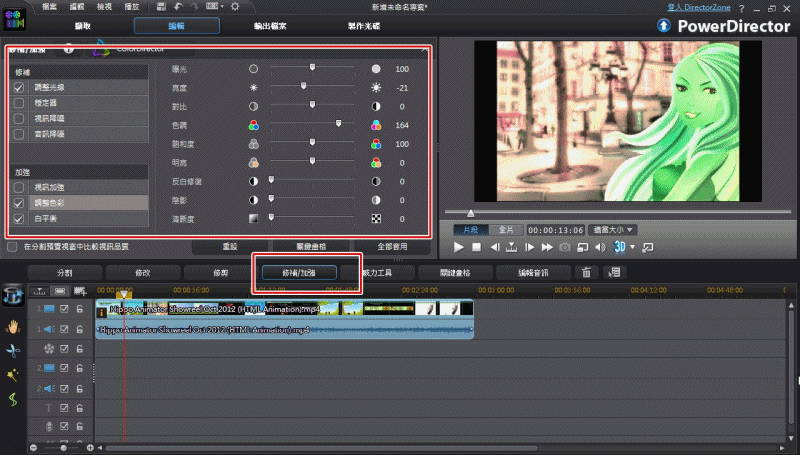Viewport: 800px width, 455px height.
Task: Click the info icon beside ColorDirector
Action: [68, 49]
